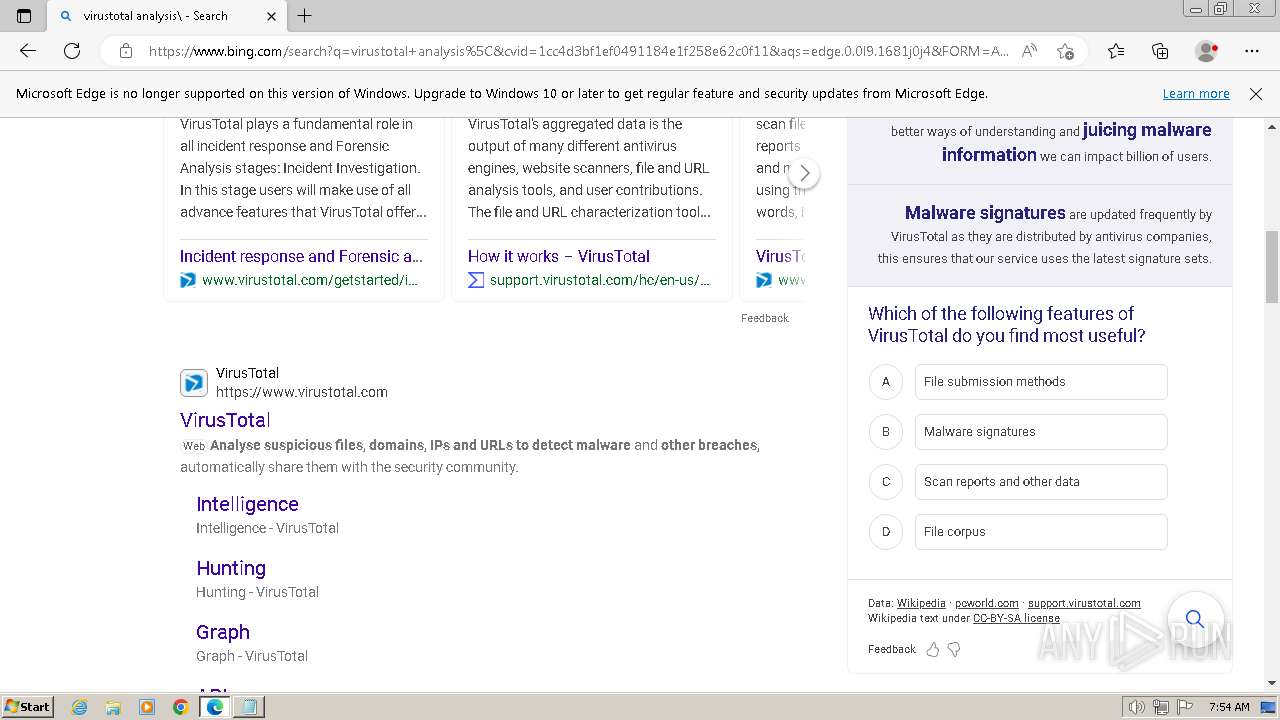Screen dimensions: 1280x720
Task: Select option D radio circle
Action: 885,532
